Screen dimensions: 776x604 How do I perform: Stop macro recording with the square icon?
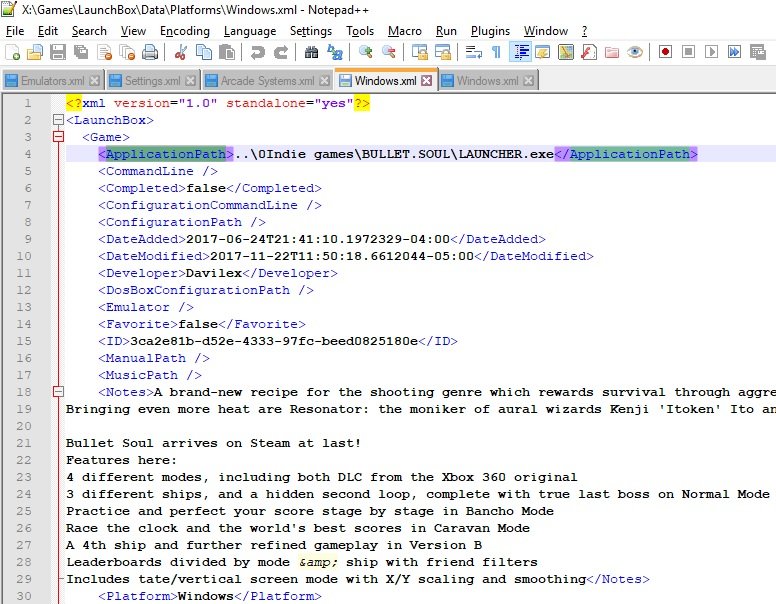tap(688, 52)
